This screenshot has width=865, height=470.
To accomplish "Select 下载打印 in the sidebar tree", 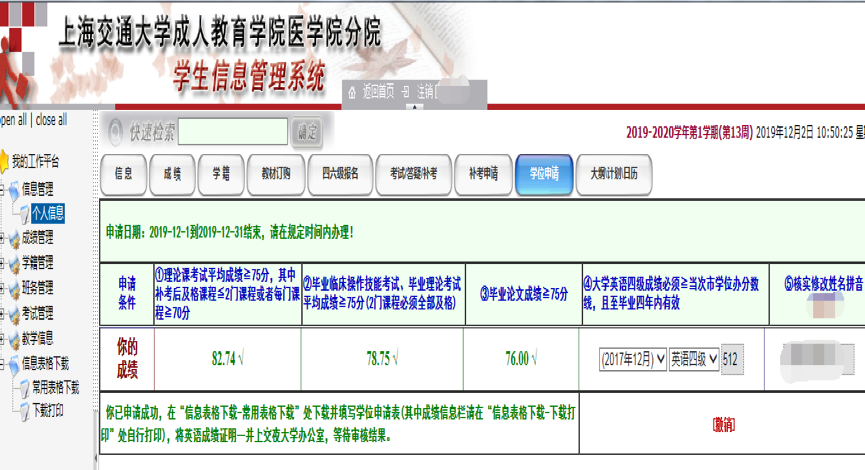I will click(x=48, y=411).
